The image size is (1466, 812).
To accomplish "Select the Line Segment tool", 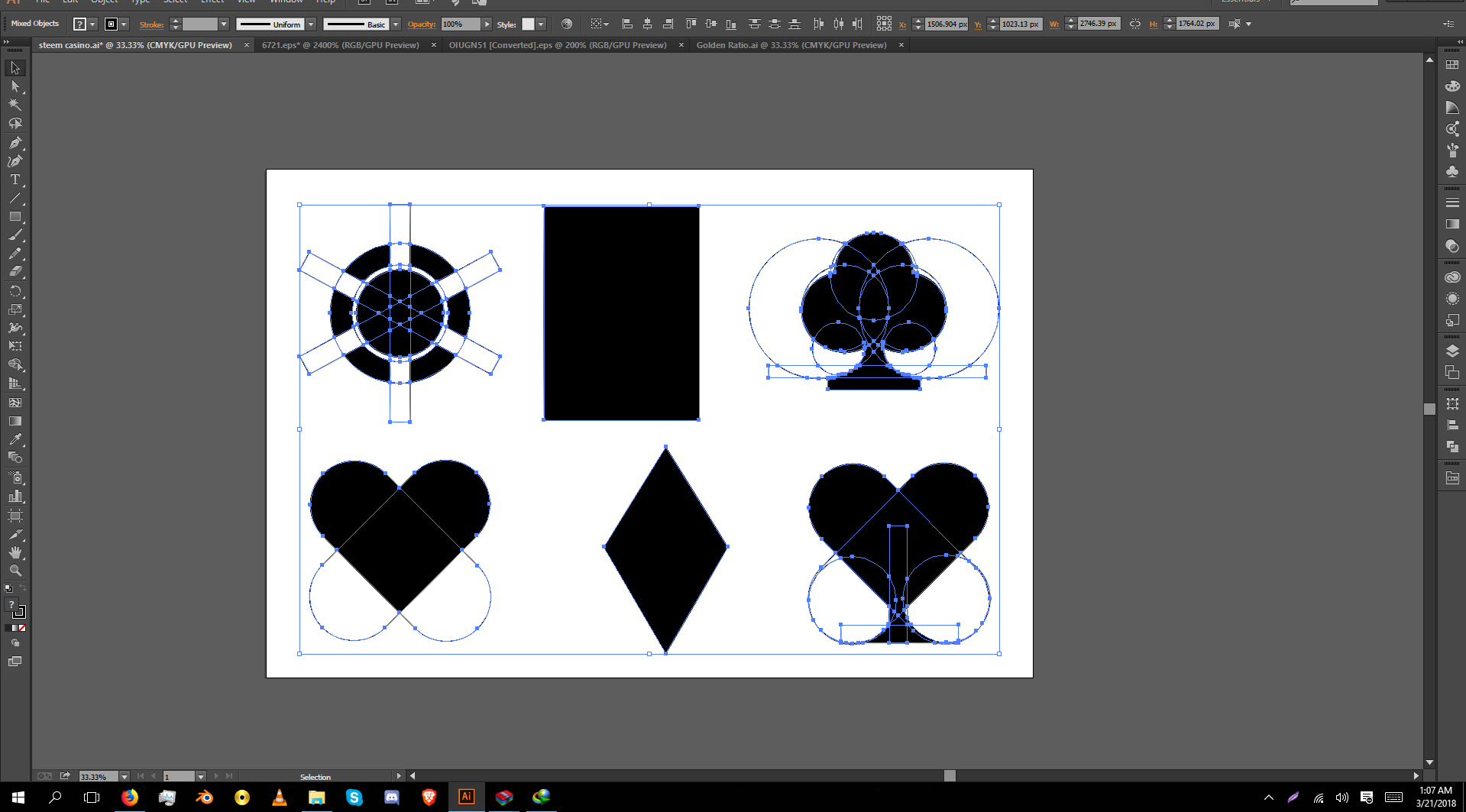I will pyautogui.click(x=15, y=198).
